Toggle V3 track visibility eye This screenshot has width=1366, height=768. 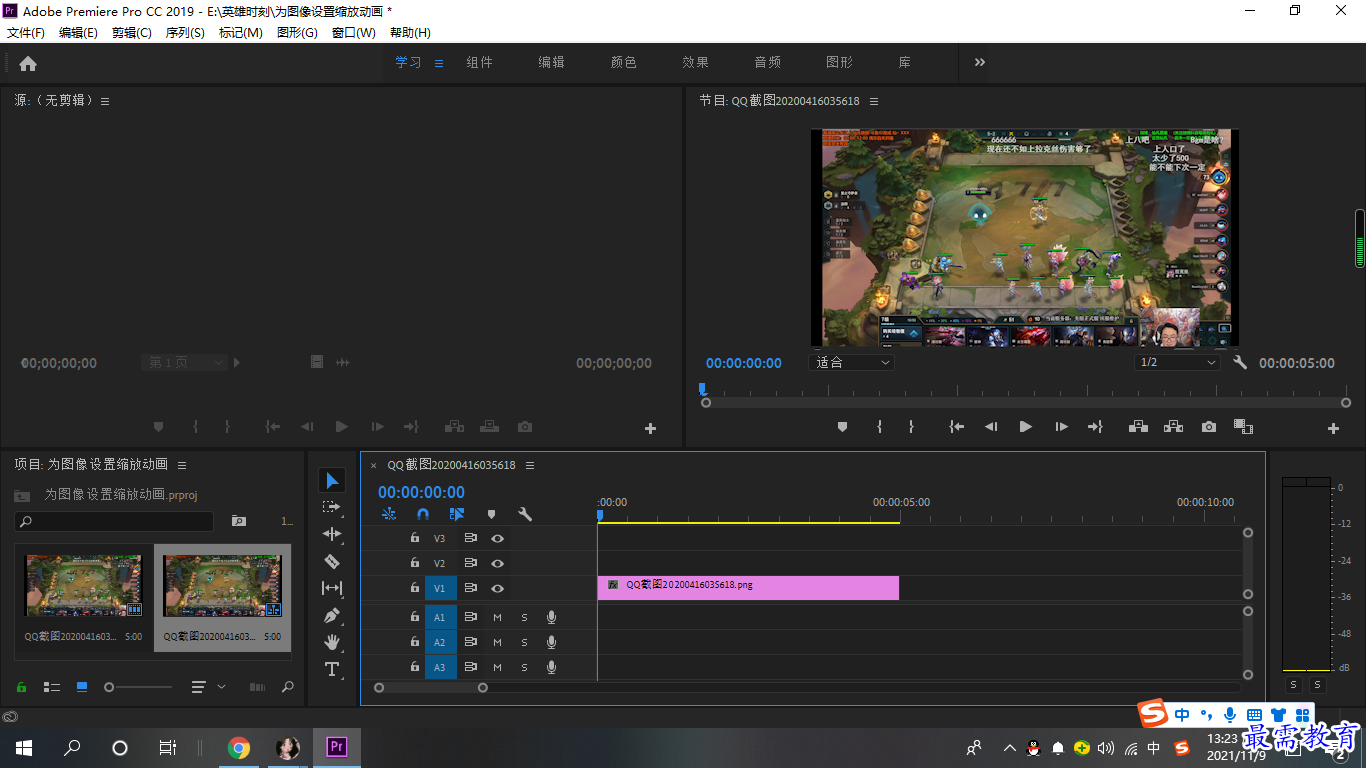click(x=497, y=538)
